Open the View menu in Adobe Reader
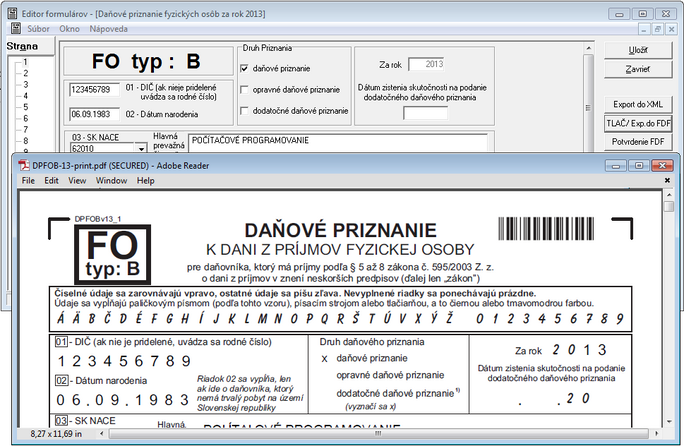The height and width of the screenshot is (446, 684). pyautogui.click(x=77, y=181)
